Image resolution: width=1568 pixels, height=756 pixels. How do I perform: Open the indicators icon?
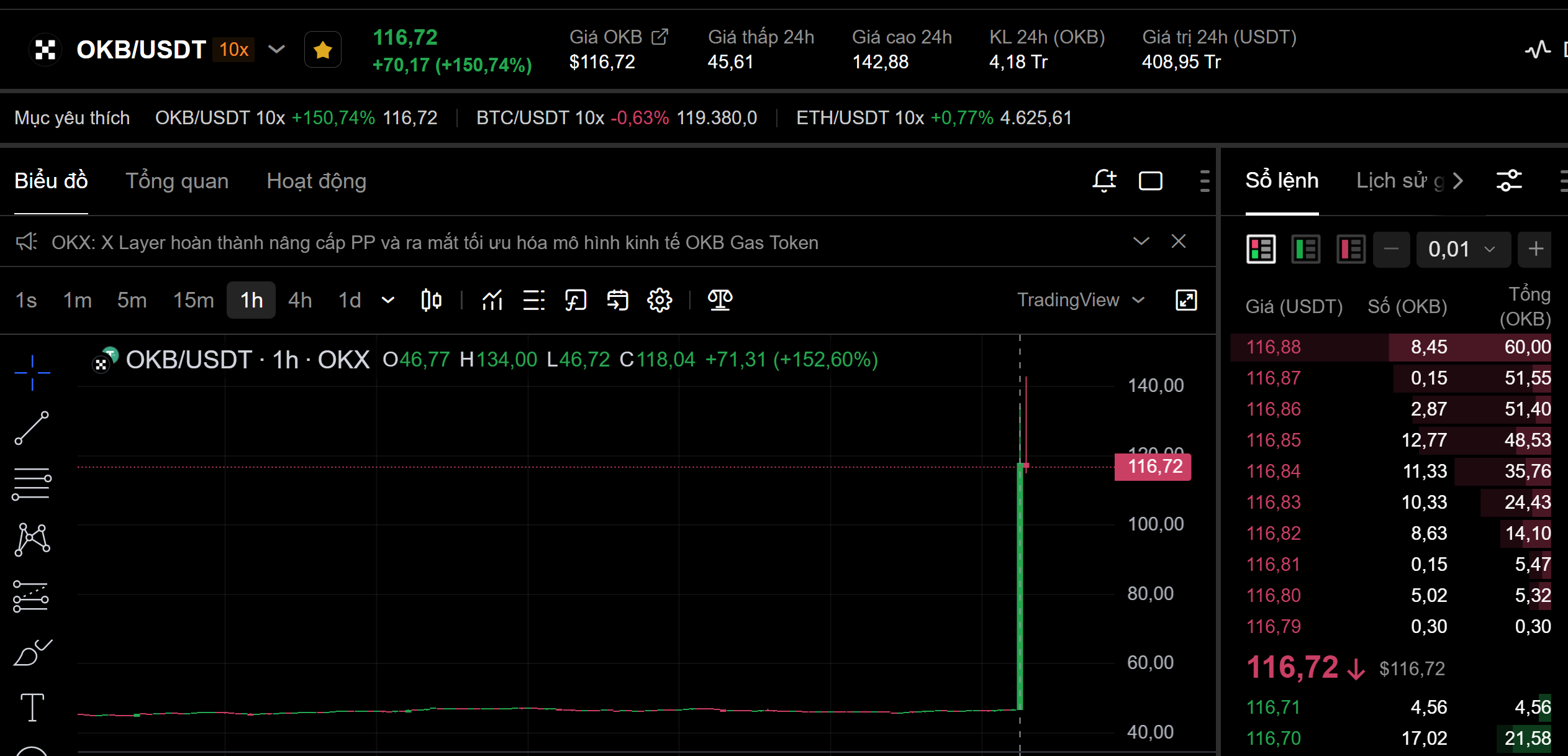pyautogui.click(x=492, y=300)
